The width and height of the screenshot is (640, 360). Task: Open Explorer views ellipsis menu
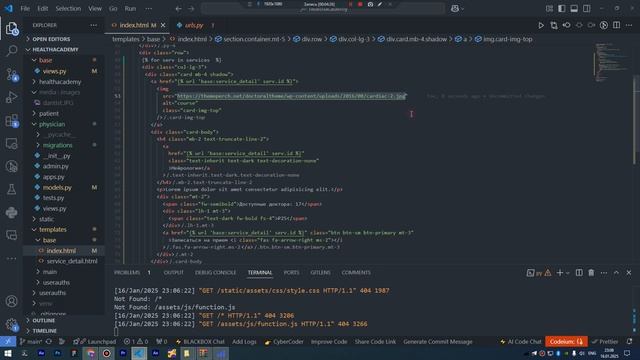[93, 25]
